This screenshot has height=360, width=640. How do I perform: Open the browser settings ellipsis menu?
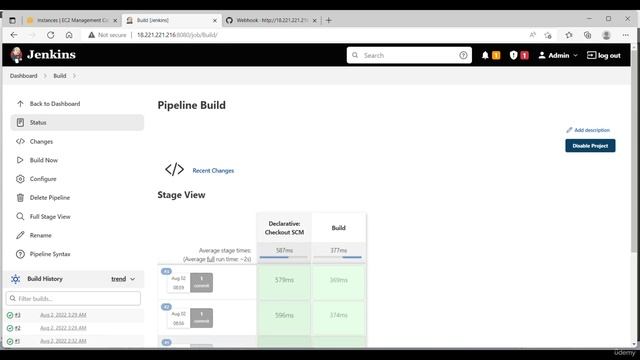pyautogui.click(x=625, y=35)
